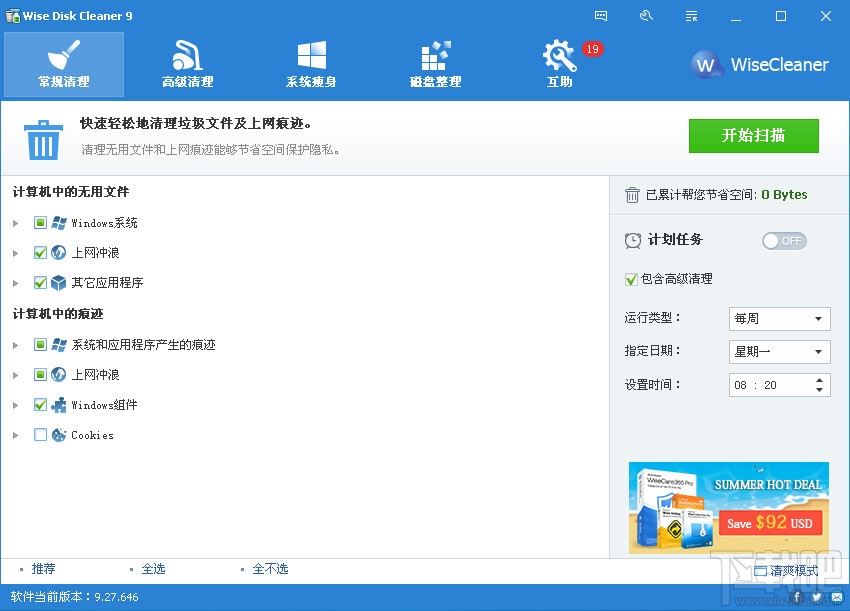Click the 08 hour field in 设置时间

pos(740,385)
